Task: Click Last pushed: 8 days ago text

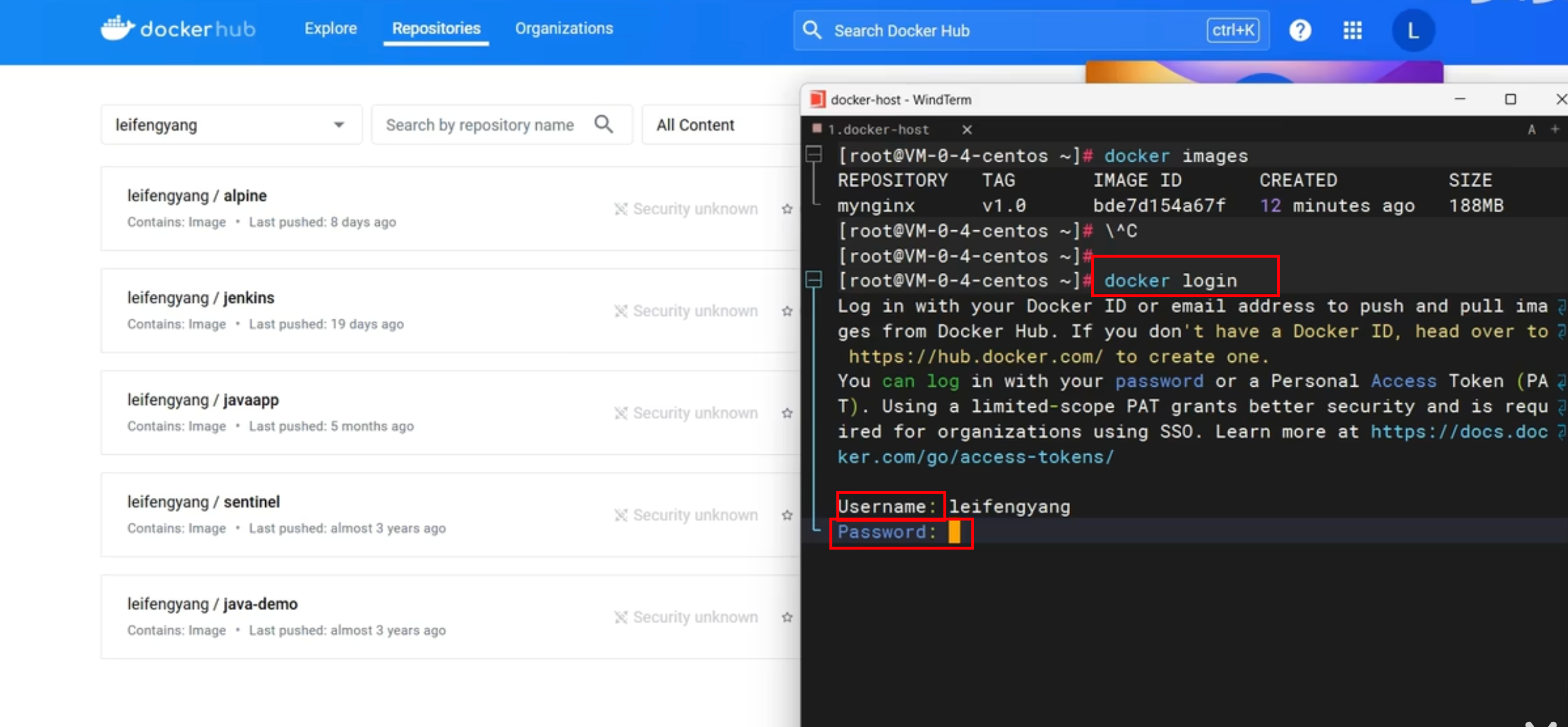Action: 322,222
